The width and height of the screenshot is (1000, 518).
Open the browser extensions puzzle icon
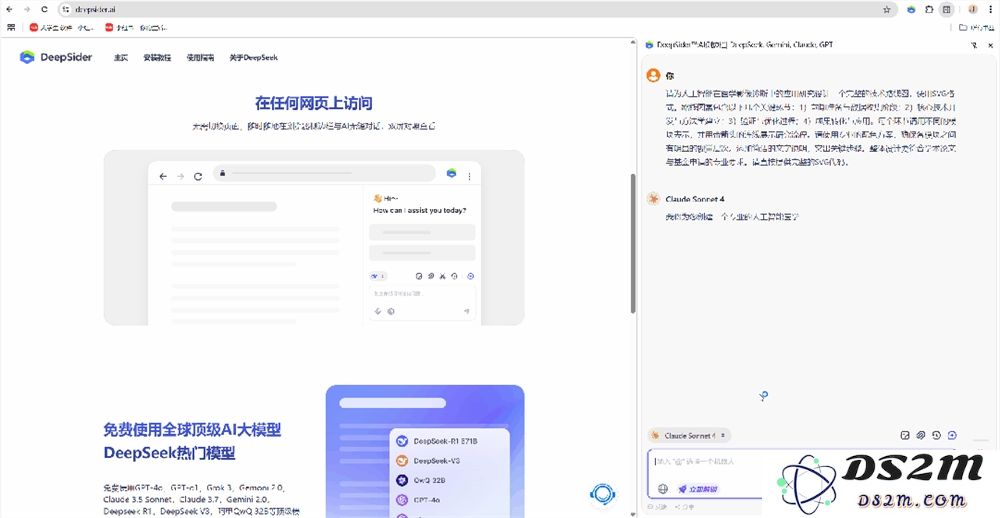click(929, 9)
